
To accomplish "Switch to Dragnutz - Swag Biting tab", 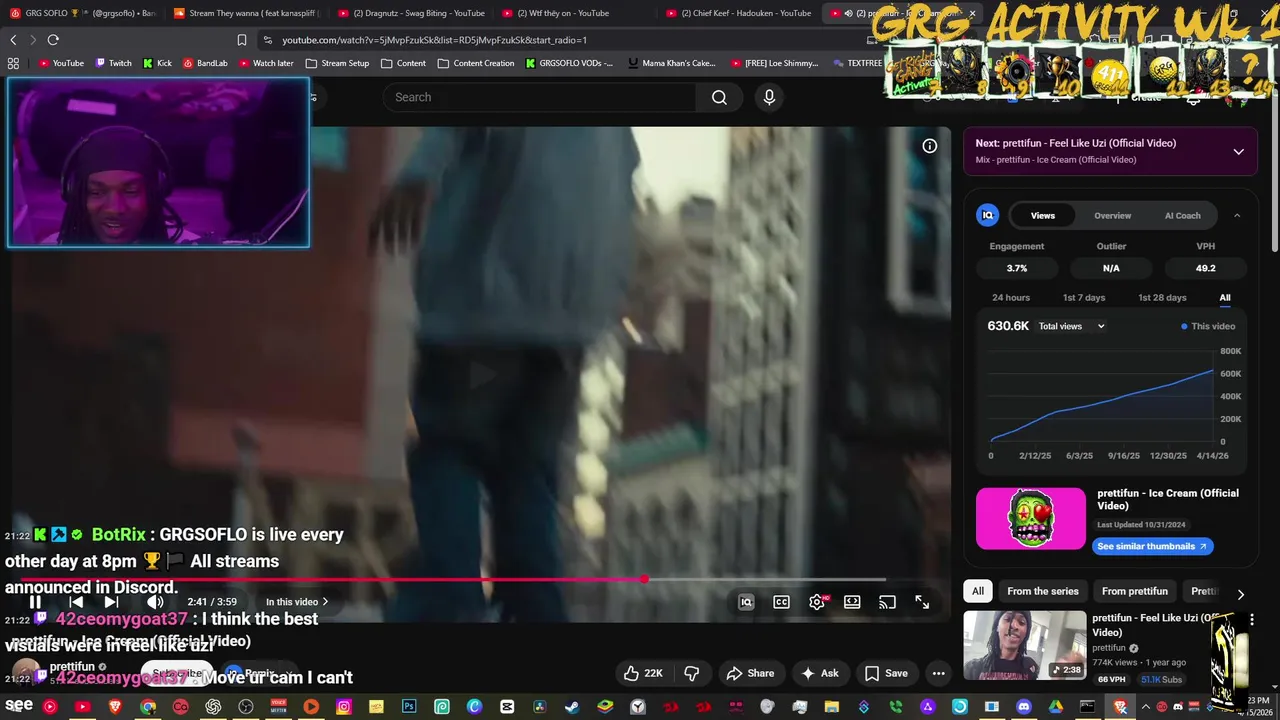I will 411,13.
